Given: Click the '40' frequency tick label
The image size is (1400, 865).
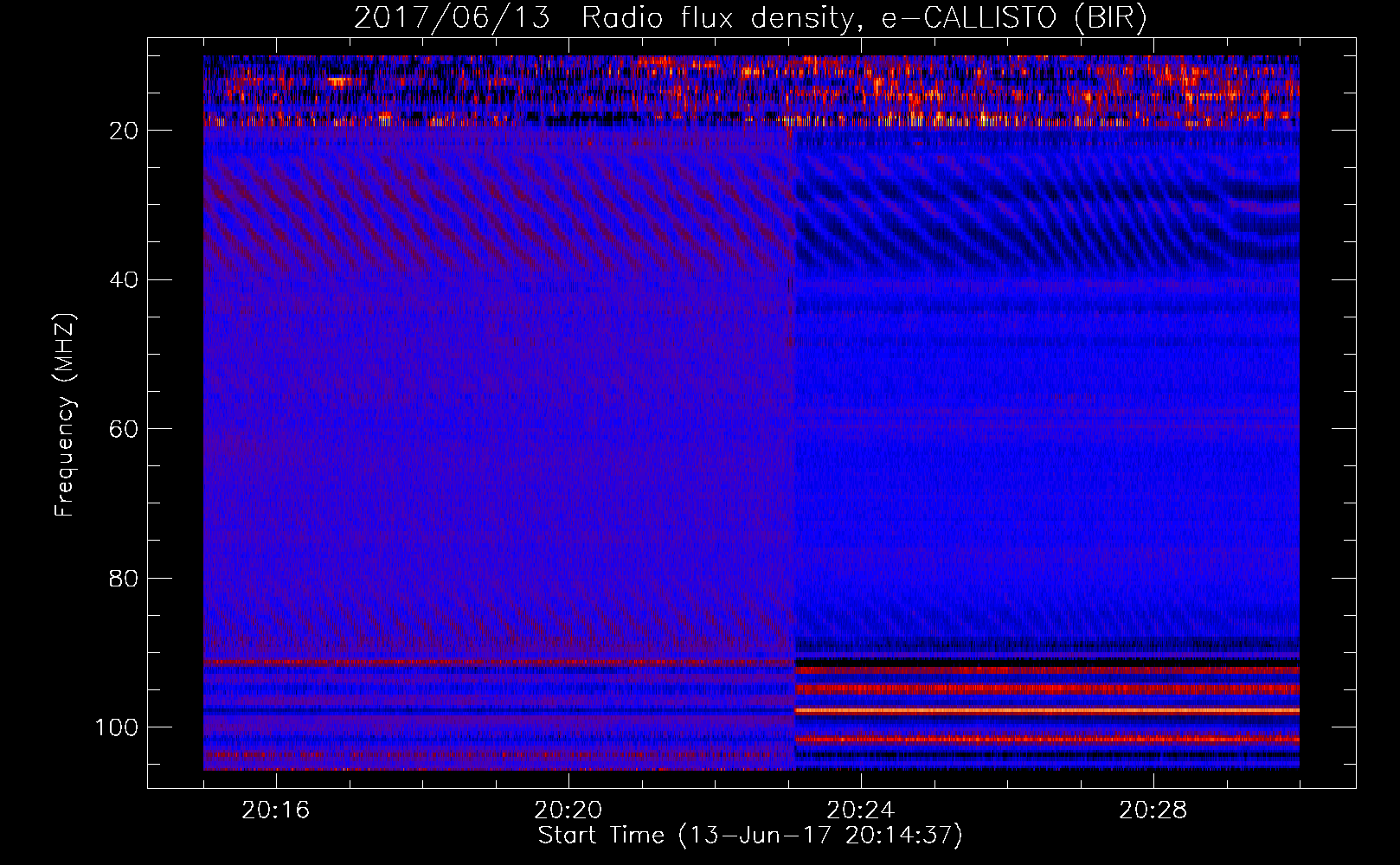Looking at the screenshot, I should (x=125, y=280).
